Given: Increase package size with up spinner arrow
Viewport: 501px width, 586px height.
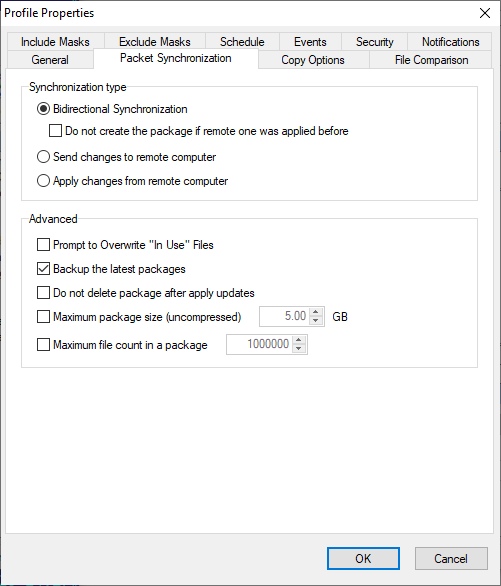Looking at the screenshot, I should pyautogui.click(x=316, y=312).
